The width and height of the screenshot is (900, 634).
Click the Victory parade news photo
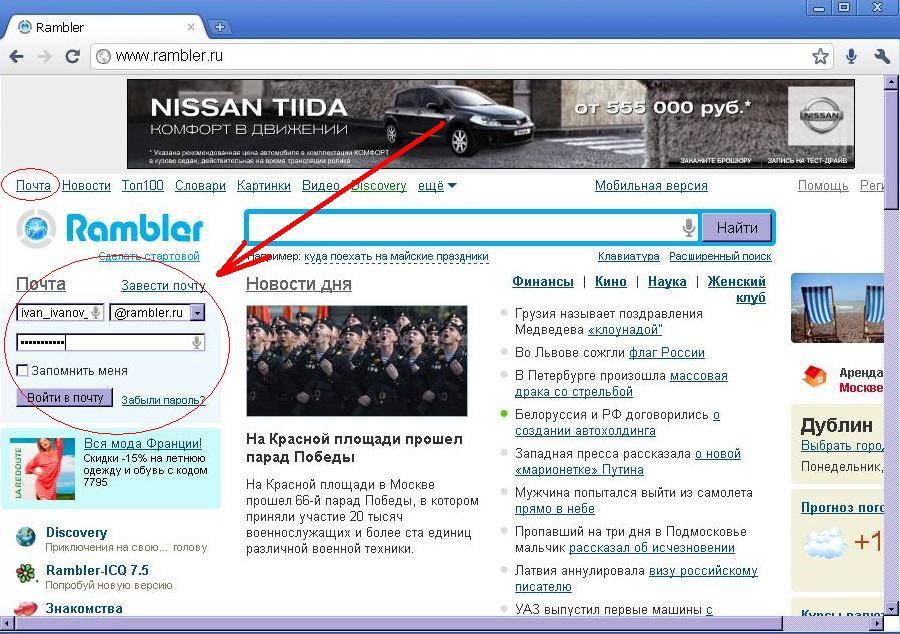356,361
